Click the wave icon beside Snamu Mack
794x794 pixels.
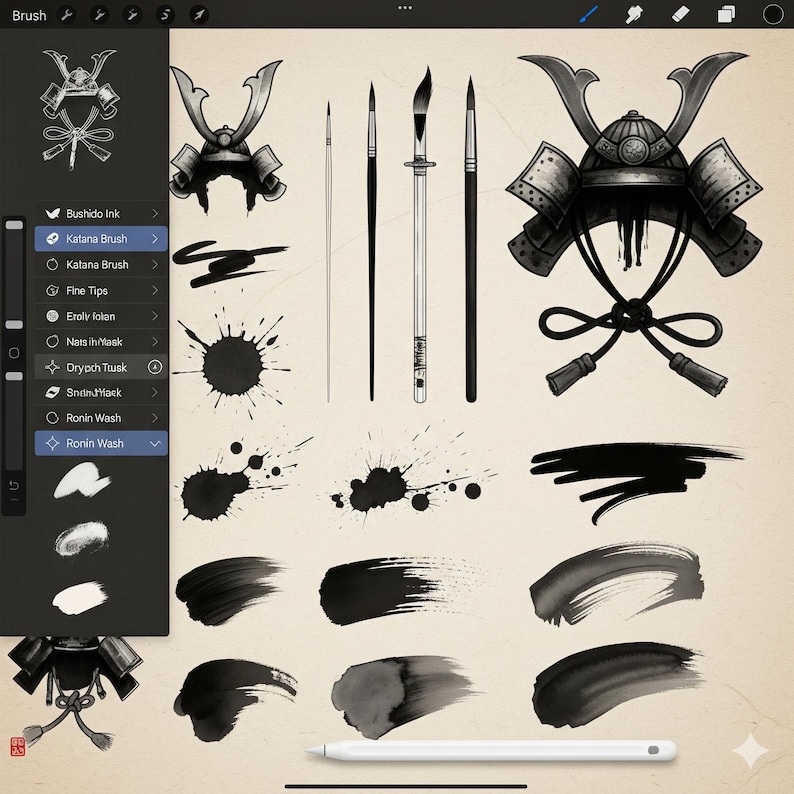tap(52, 392)
